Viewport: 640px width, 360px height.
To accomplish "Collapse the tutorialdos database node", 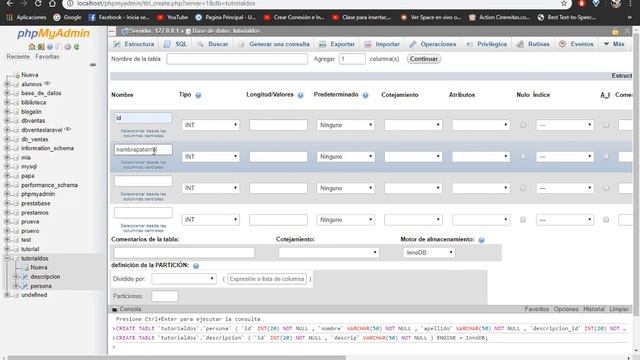I will [7, 258].
